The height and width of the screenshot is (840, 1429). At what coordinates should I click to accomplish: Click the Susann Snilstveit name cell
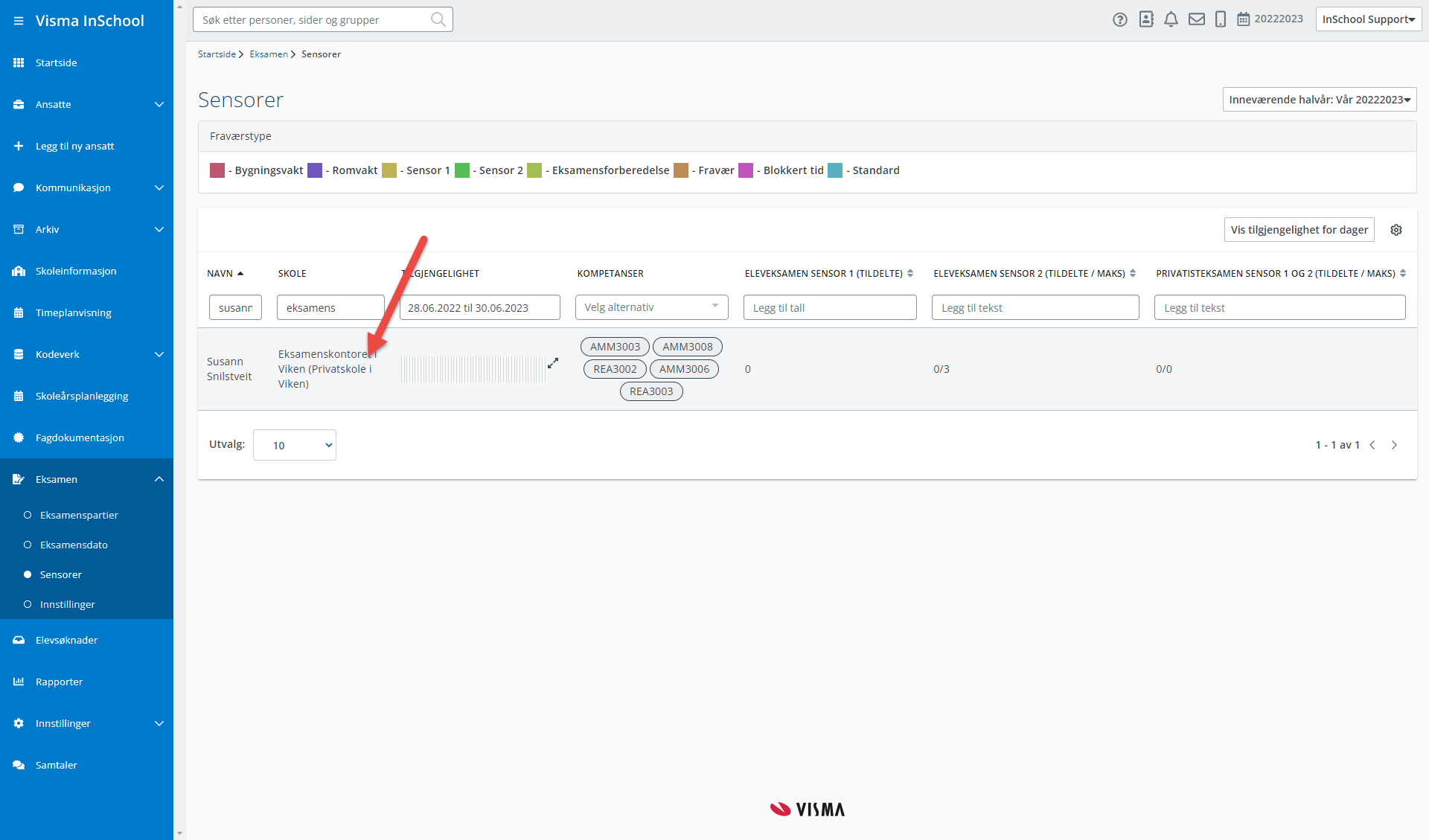tap(229, 369)
